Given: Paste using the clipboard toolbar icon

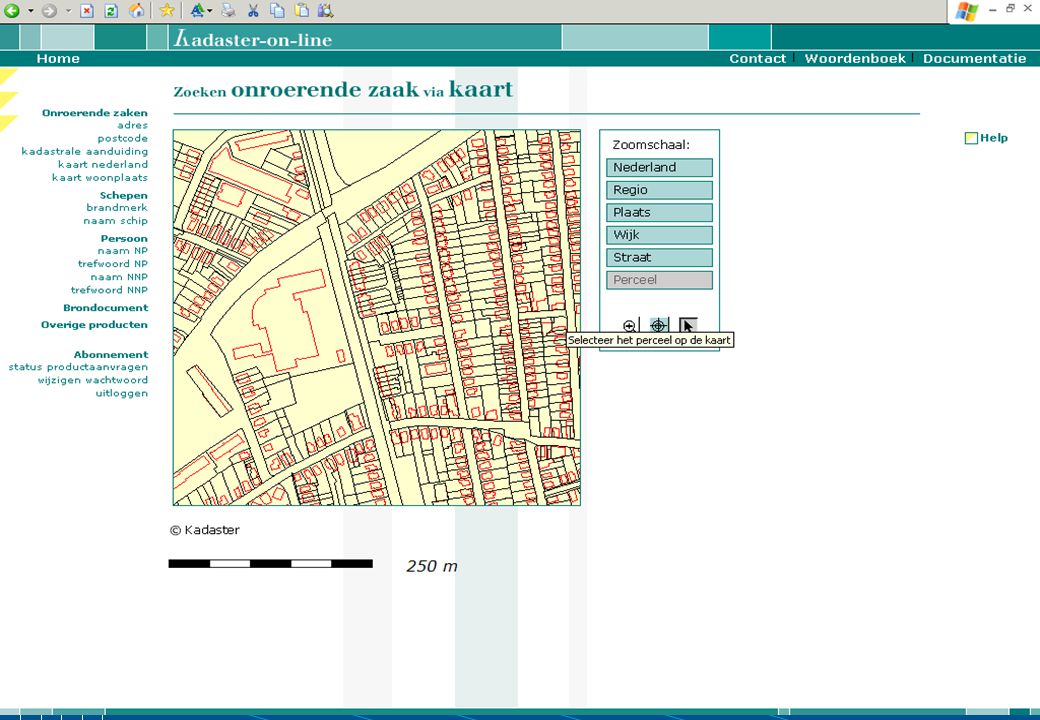Looking at the screenshot, I should click(x=301, y=10).
